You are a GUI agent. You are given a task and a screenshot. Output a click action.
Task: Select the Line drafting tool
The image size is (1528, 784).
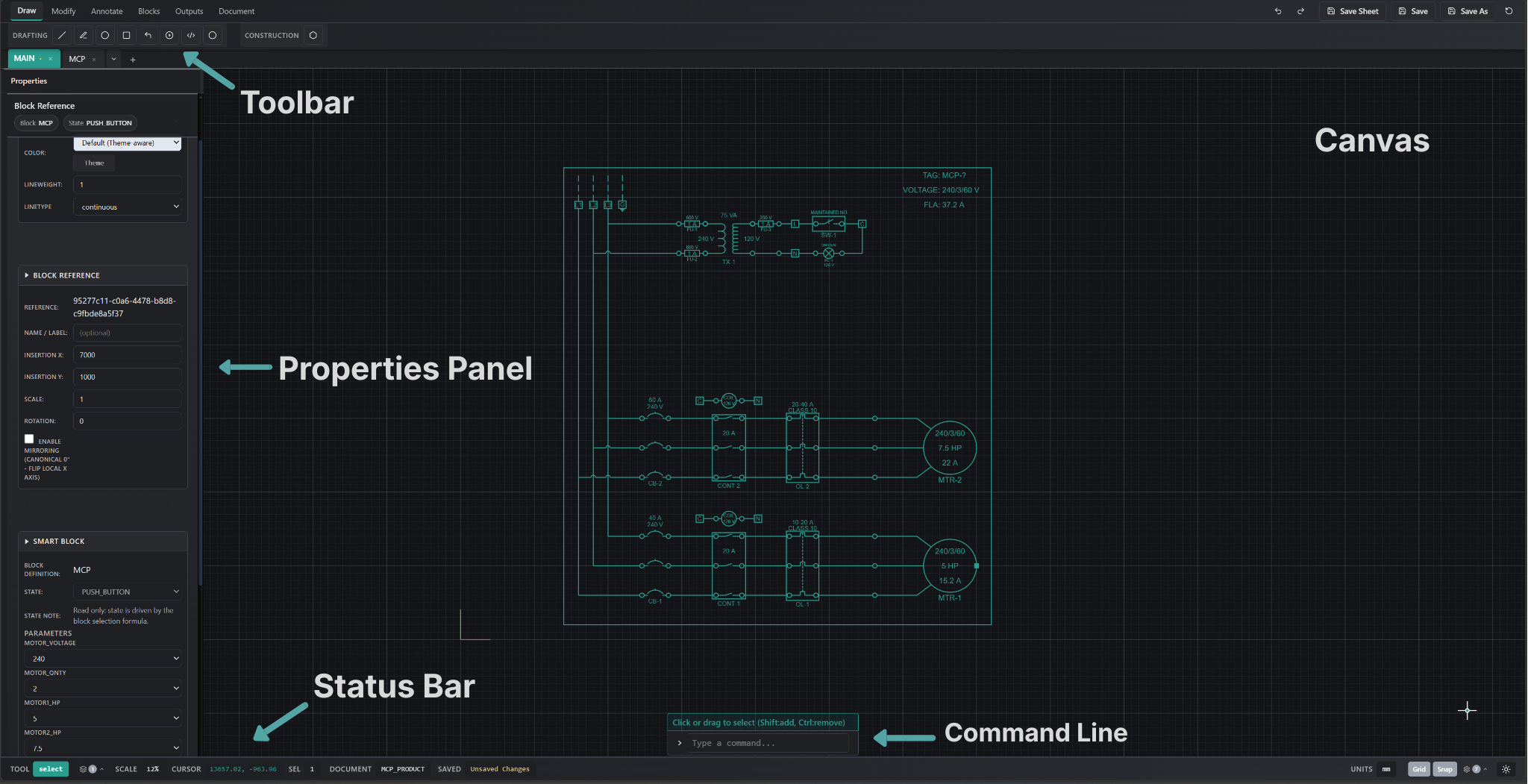tap(62, 35)
